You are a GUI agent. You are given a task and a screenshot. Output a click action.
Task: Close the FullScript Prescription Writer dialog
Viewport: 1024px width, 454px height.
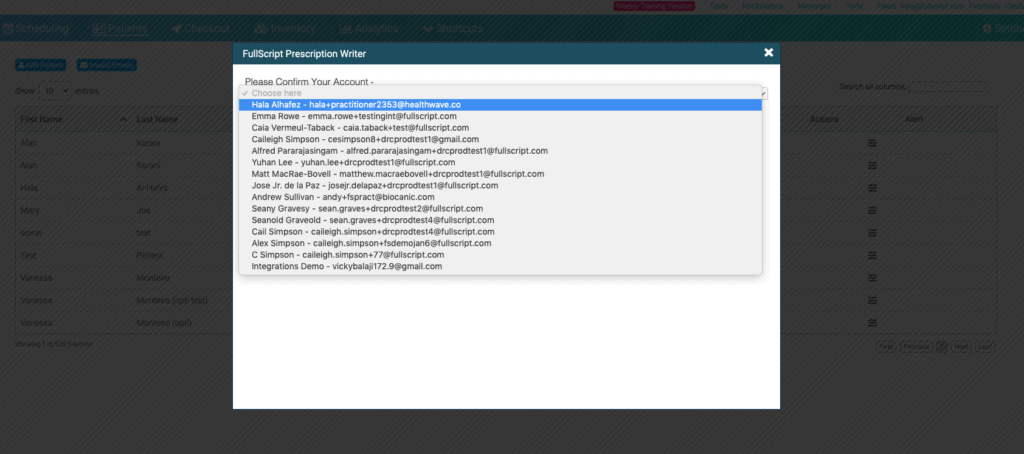click(x=769, y=53)
